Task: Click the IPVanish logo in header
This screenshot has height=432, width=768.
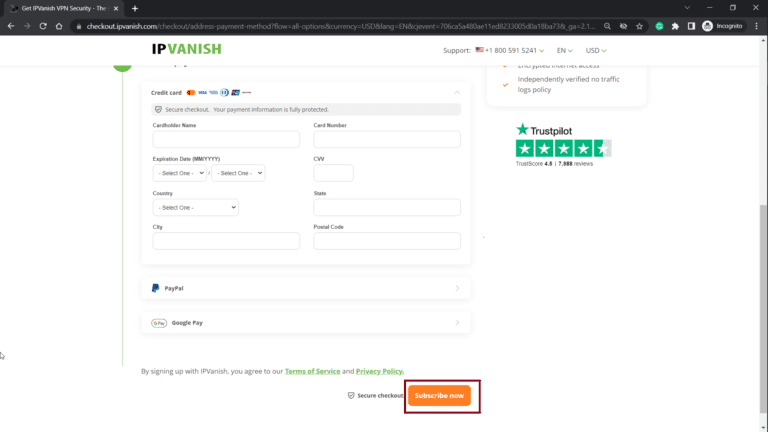Action: click(187, 48)
